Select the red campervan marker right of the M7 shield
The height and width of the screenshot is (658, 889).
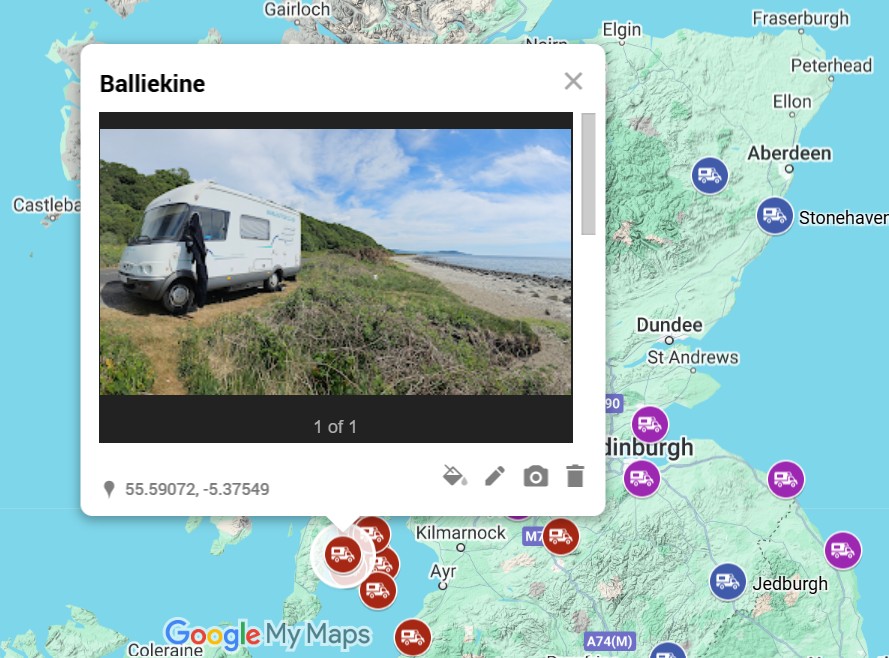pyautogui.click(x=561, y=536)
